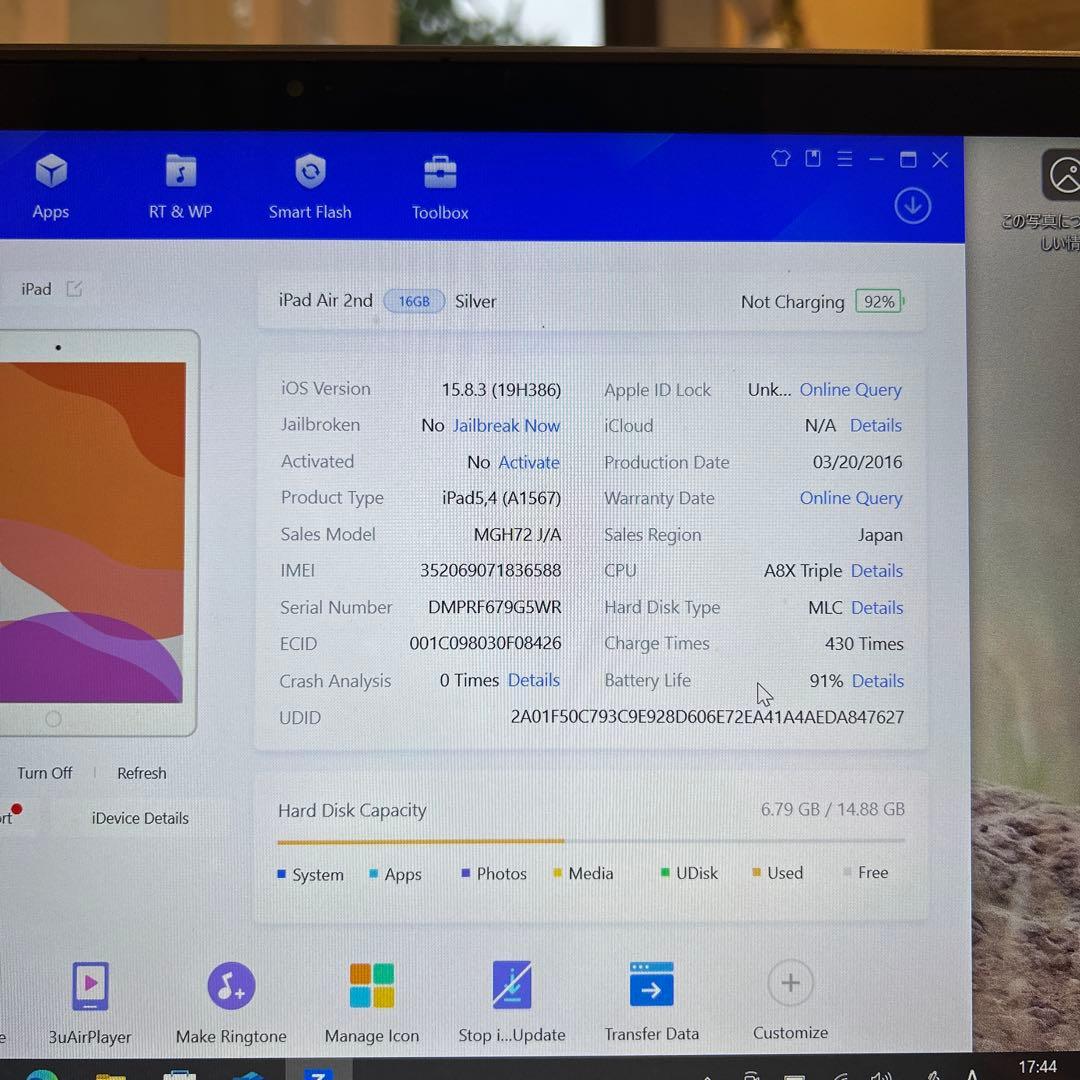
Task: Open the Toolbox panel
Action: click(x=439, y=185)
